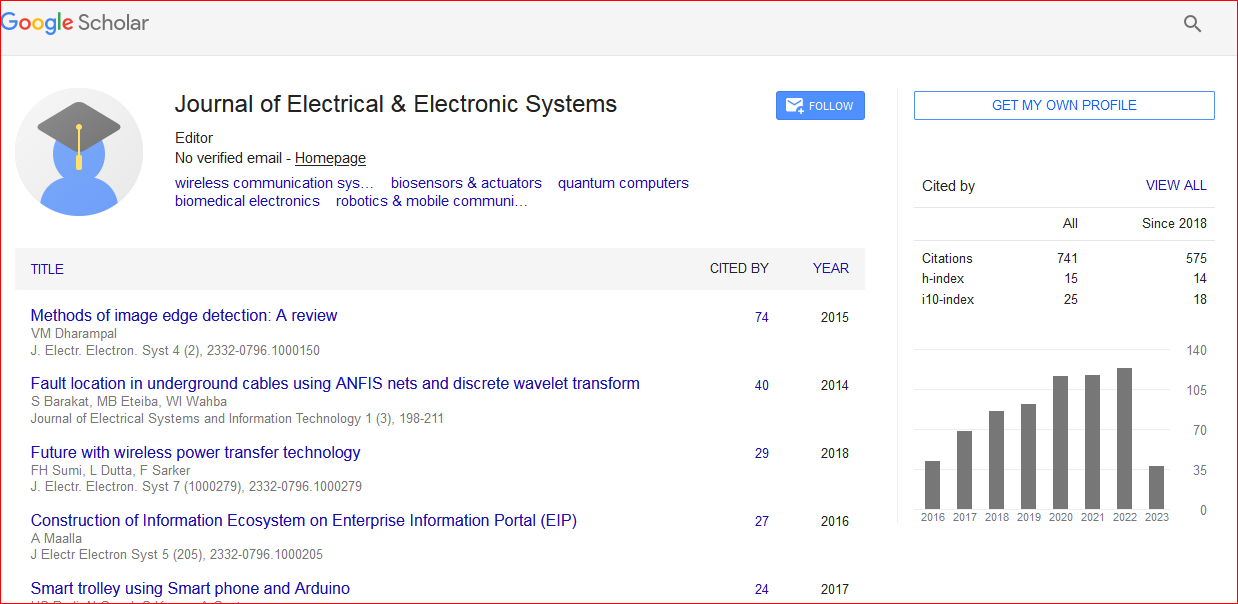Image resolution: width=1238 pixels, height=604 pixels.
Task: Click the Google Scholar logo
Action: pos(75,23)
